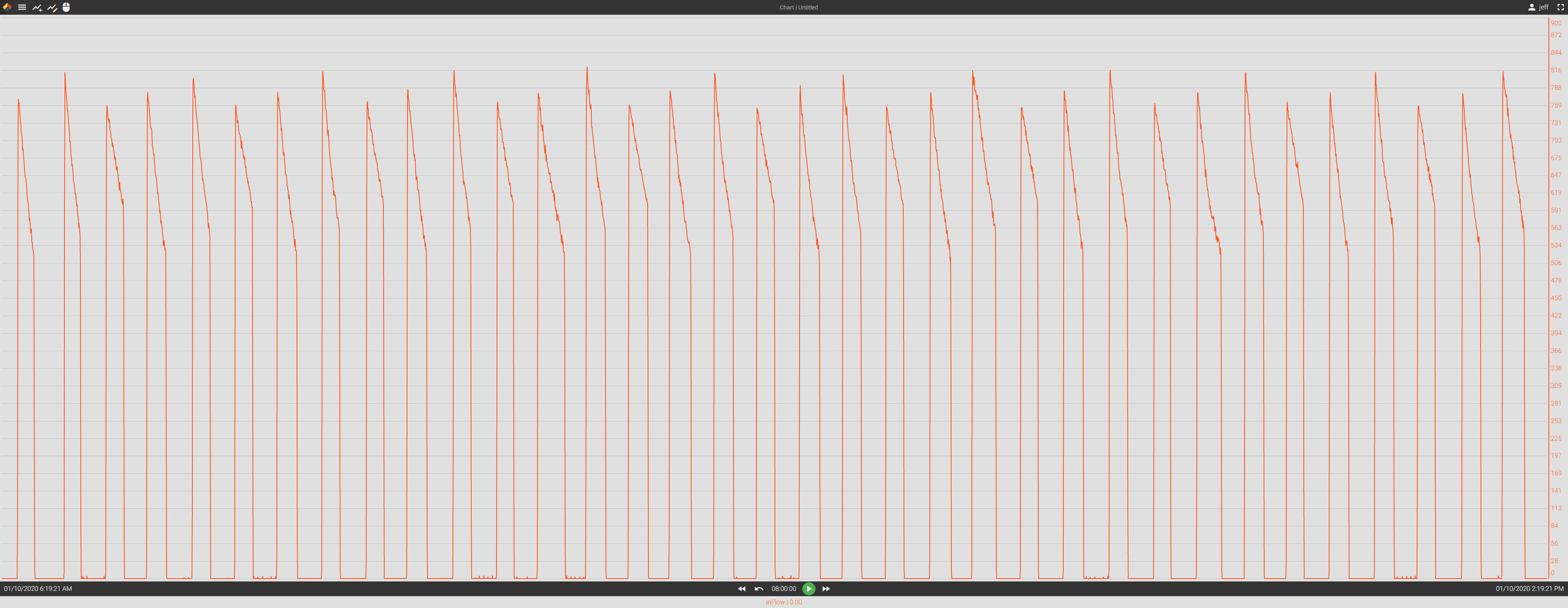The image size is (1568, 608).
Task: Click the diamond app logo icon
Action: coord(7,7)
